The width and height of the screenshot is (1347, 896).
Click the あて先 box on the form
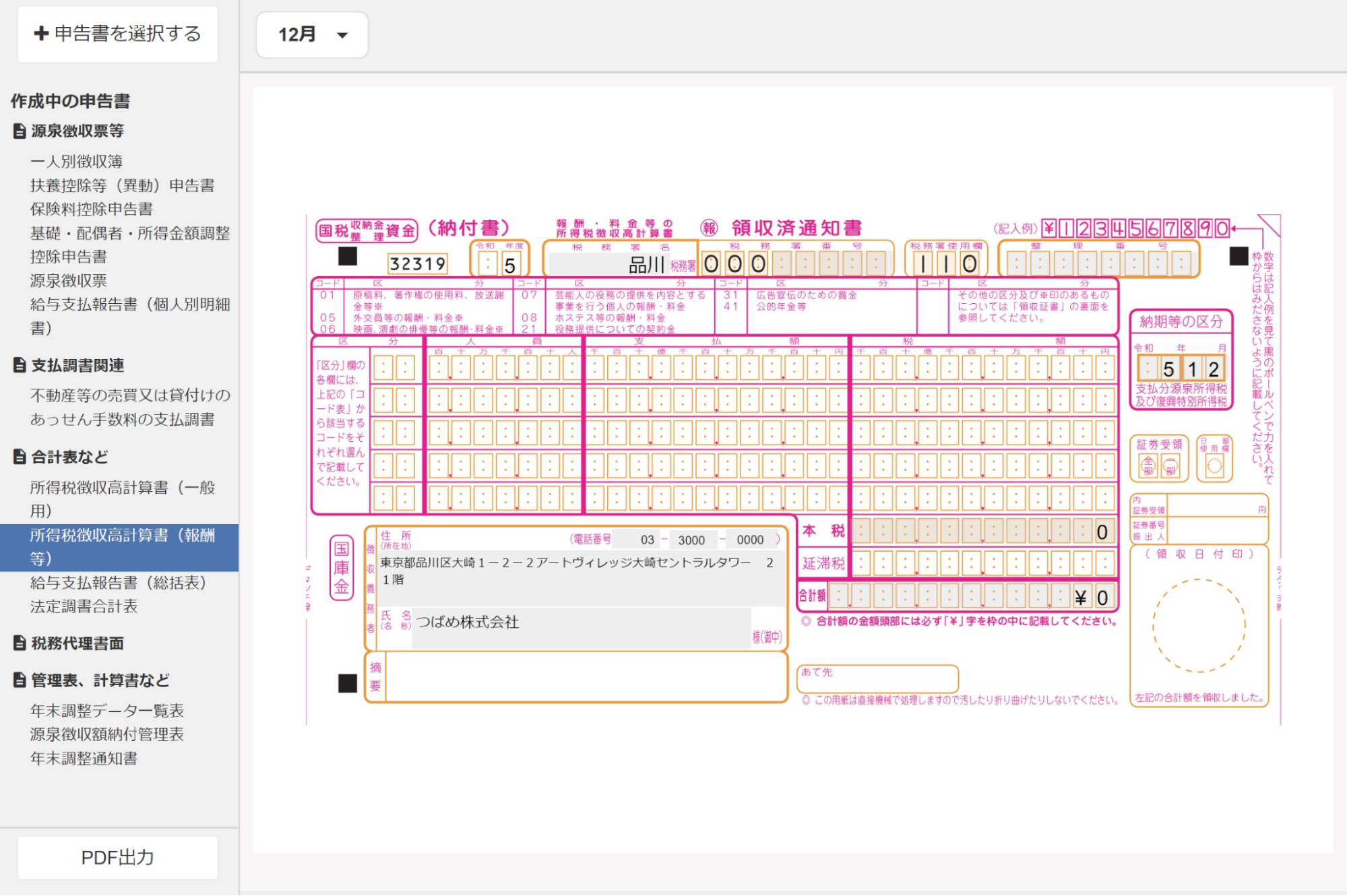[877, 678]
